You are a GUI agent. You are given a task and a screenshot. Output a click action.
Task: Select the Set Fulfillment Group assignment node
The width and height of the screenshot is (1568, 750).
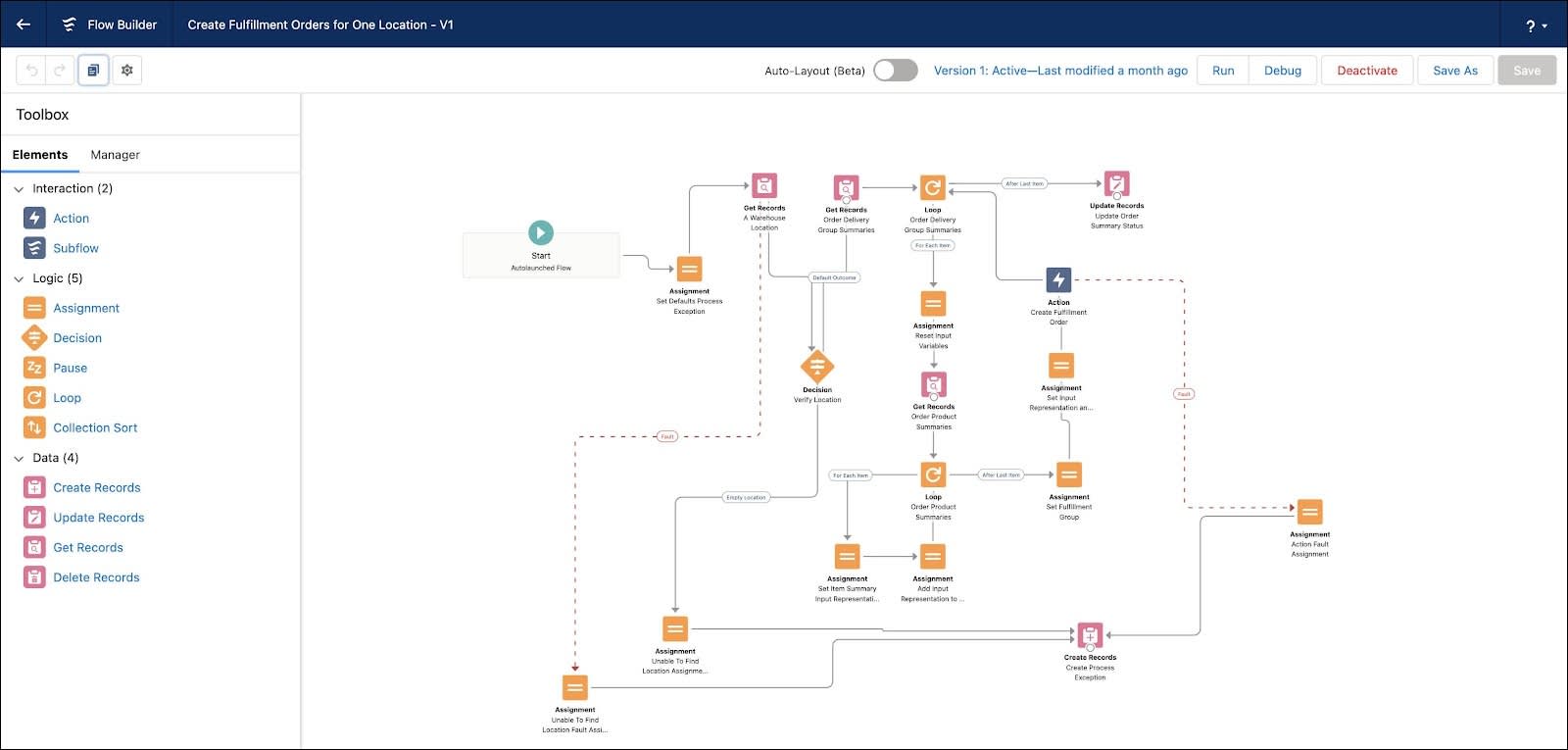tap(1069, 475)
